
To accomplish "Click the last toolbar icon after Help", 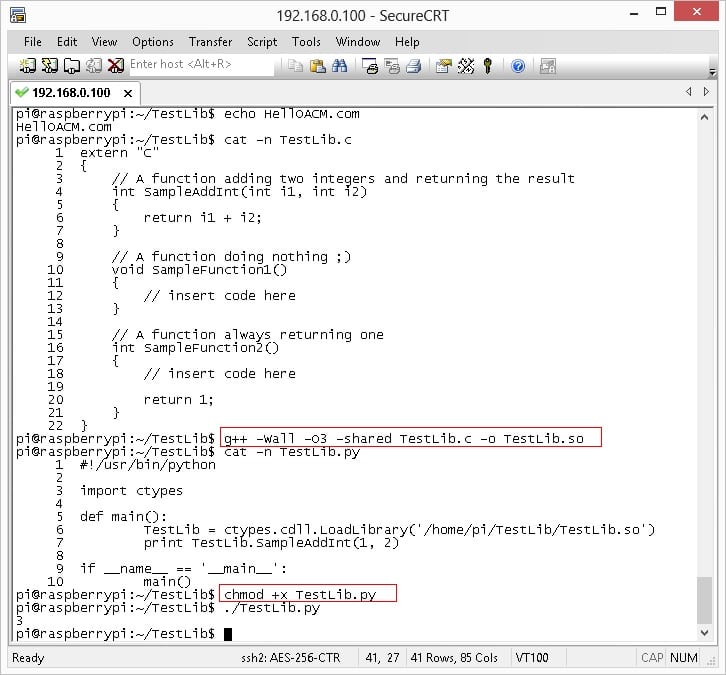I will click(547, 66).
